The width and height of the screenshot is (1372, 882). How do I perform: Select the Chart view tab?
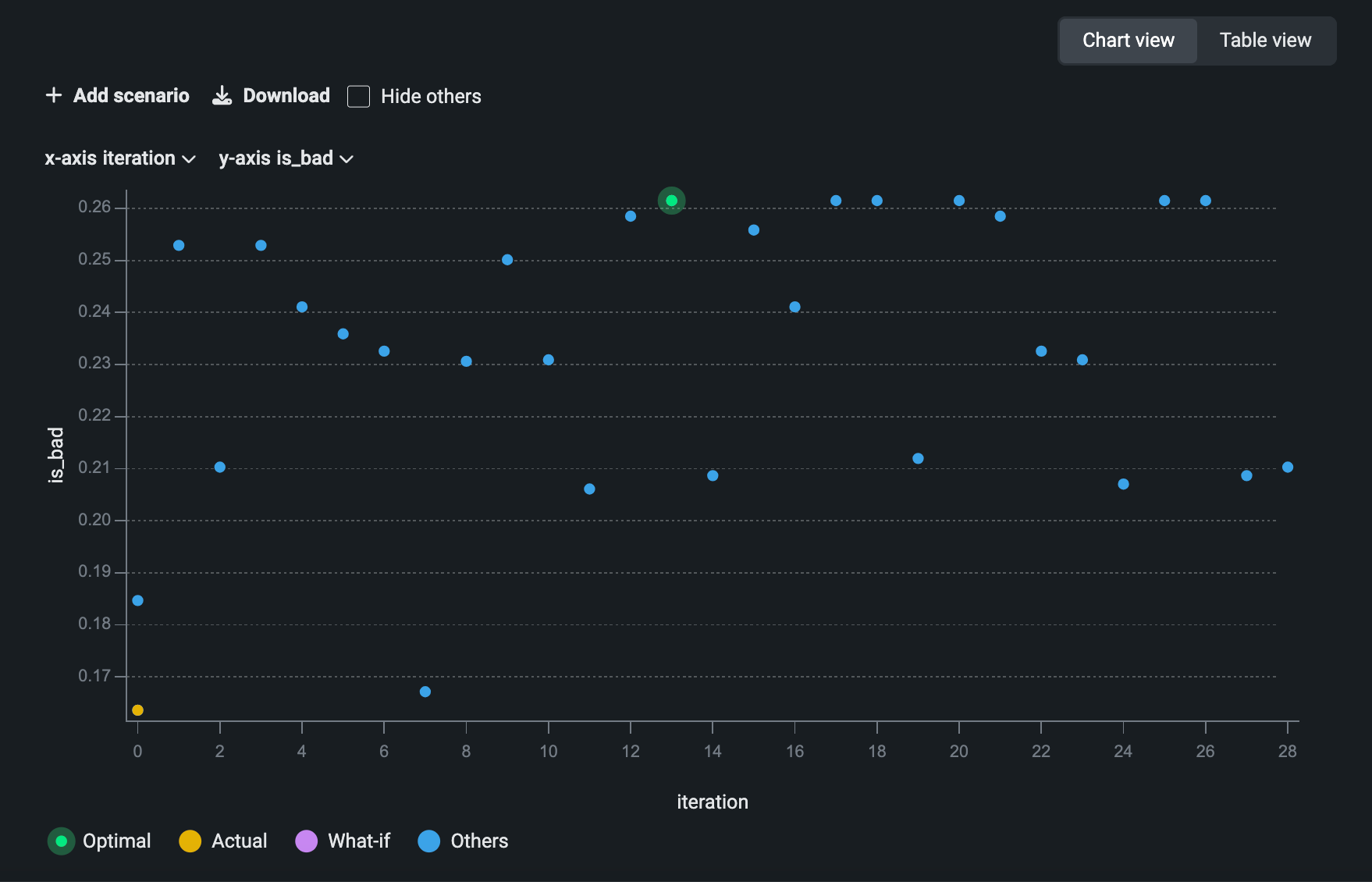click(1128, 41)
